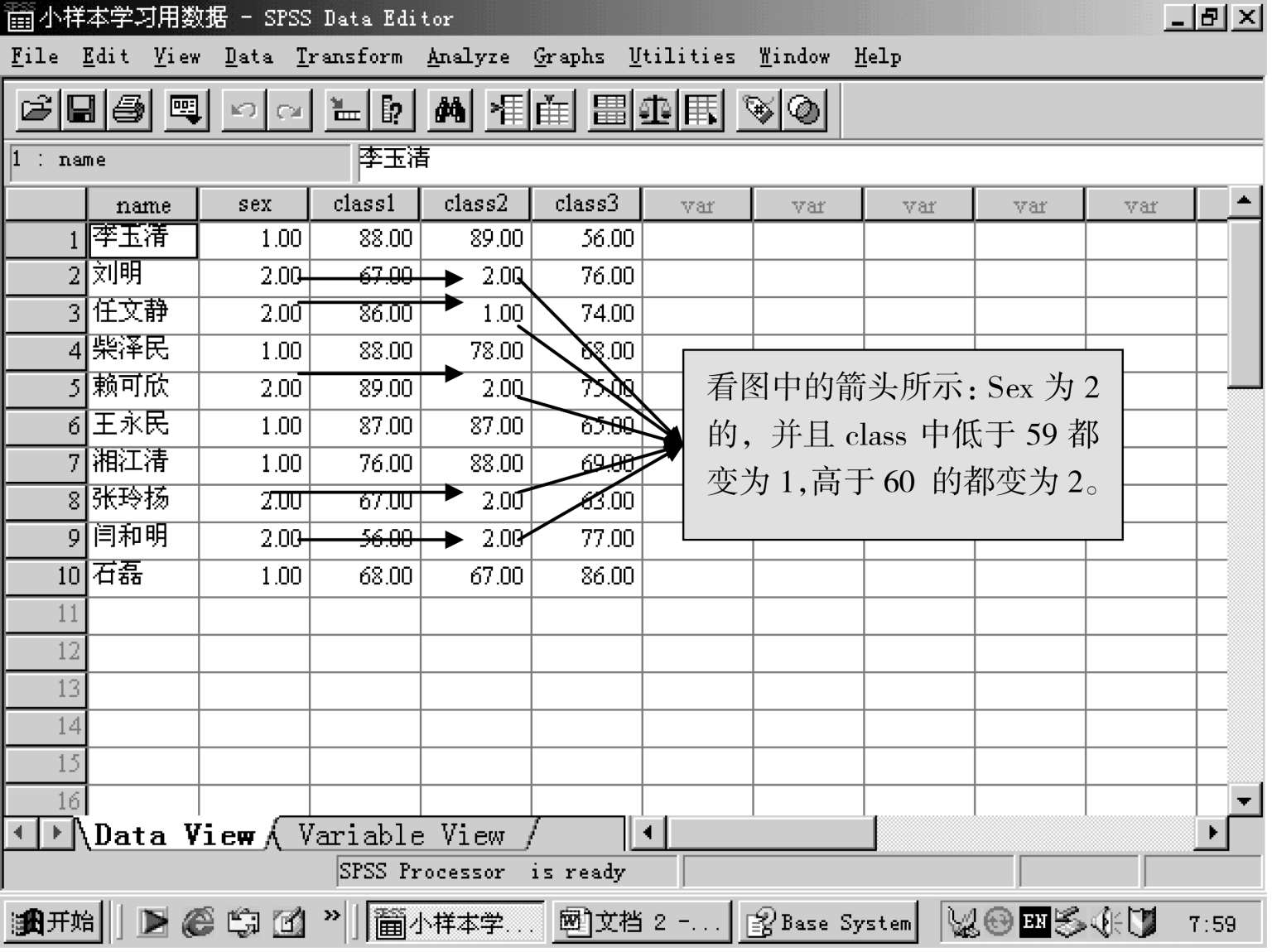
Task: Open the Edit menu
Action: [106, 56]
